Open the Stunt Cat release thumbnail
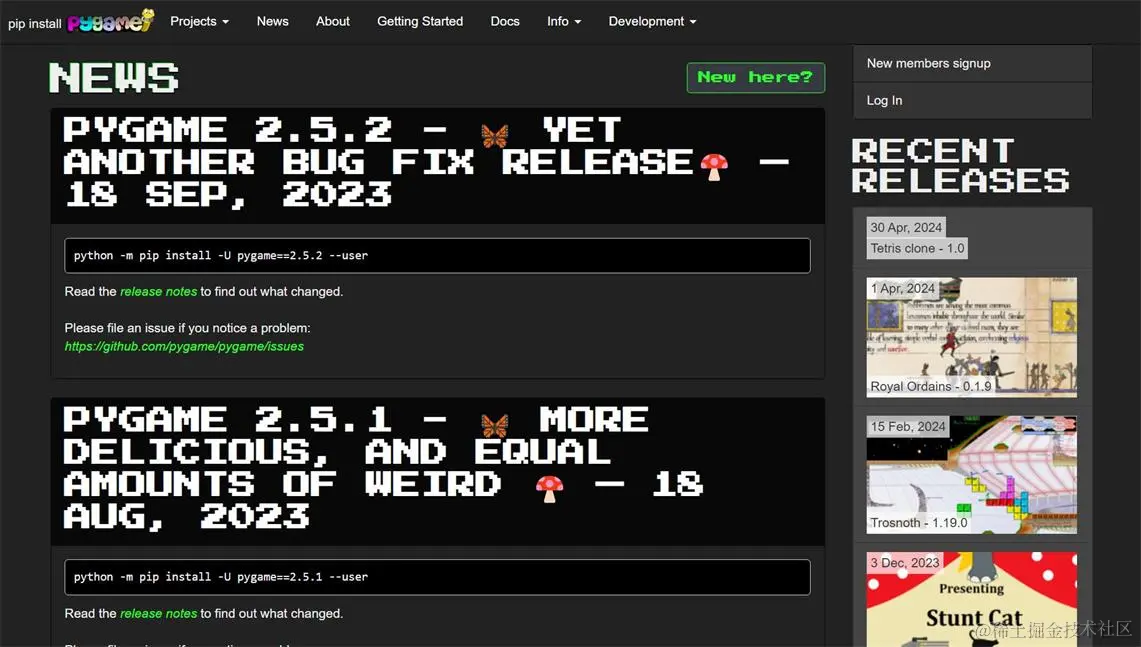This screenshot has width=1141, height=647. coord(971,599)
